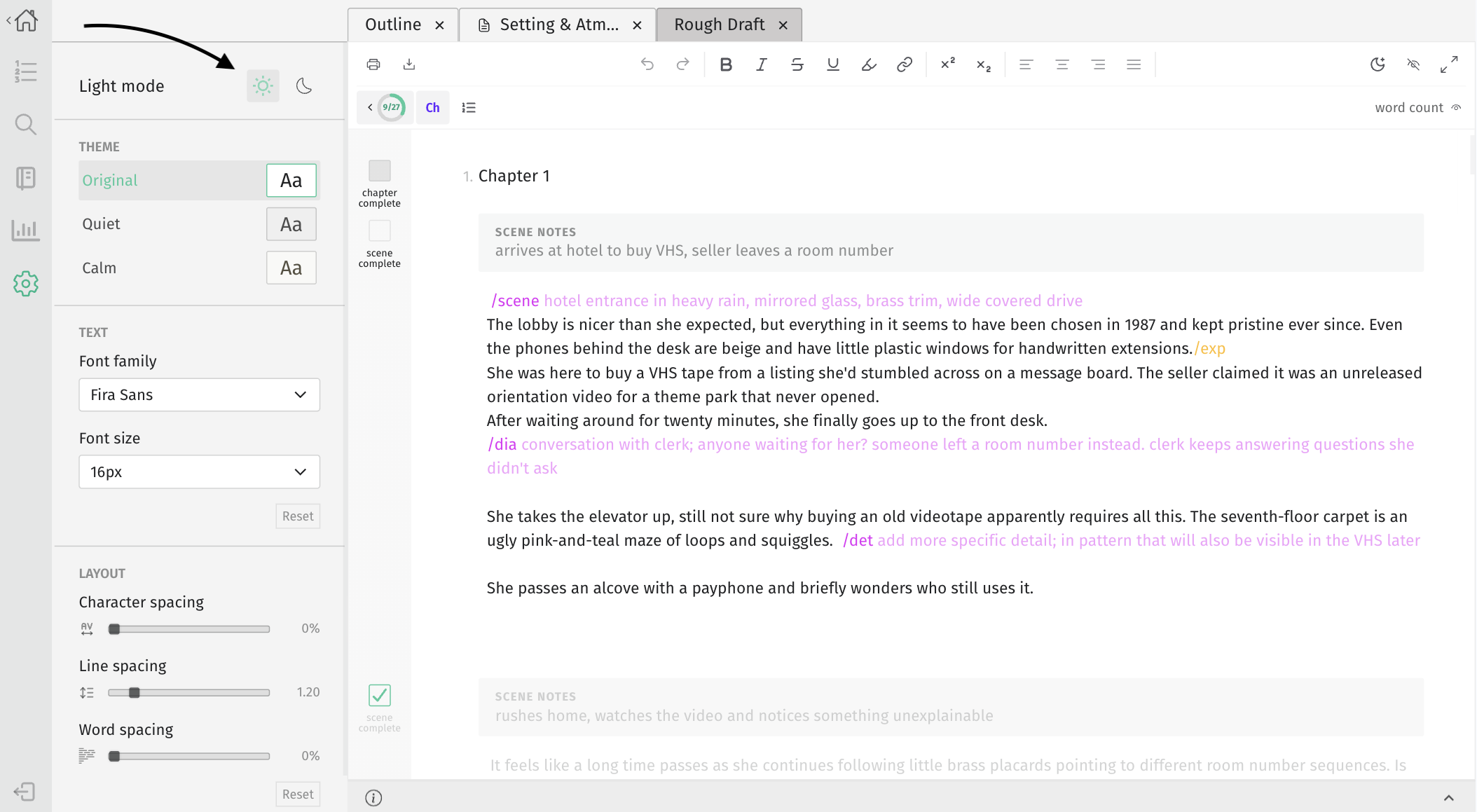Viewport: 1477px width, 812px height.
Task: Click the settings gear sidebar icon
Action: pyautogui.click(x=26, y=284)
